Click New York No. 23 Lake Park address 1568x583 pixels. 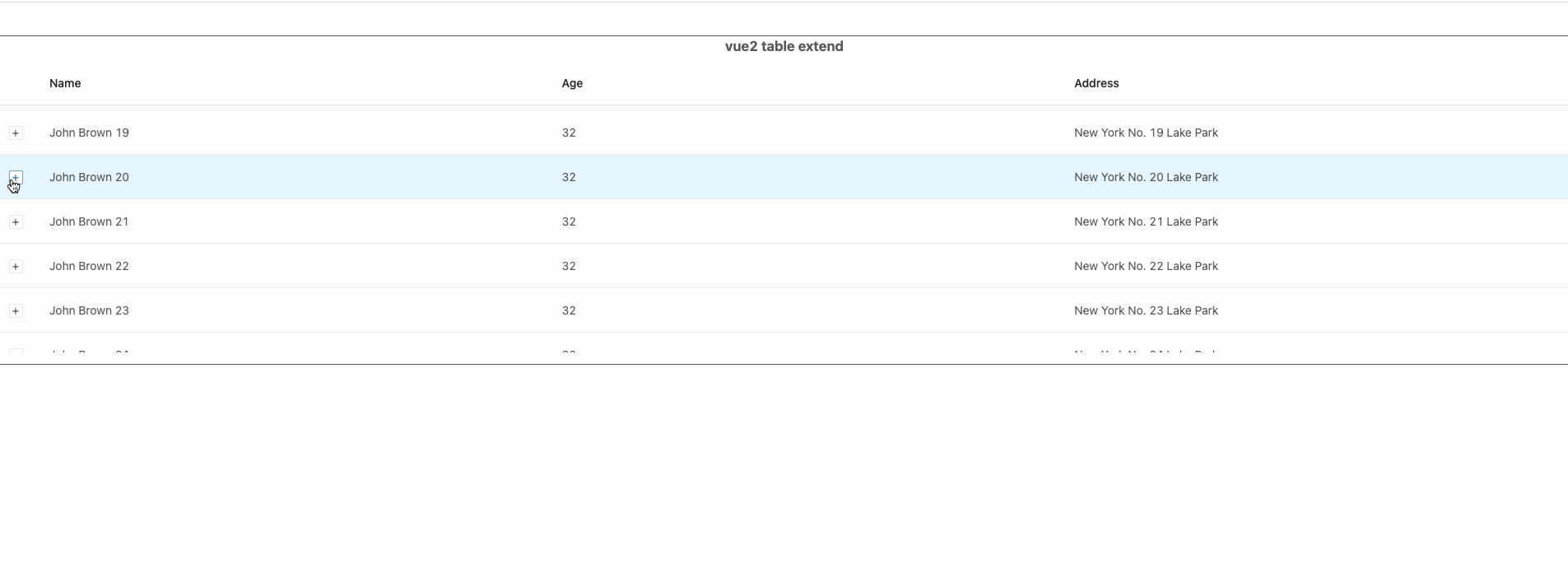click(1146, 310)
